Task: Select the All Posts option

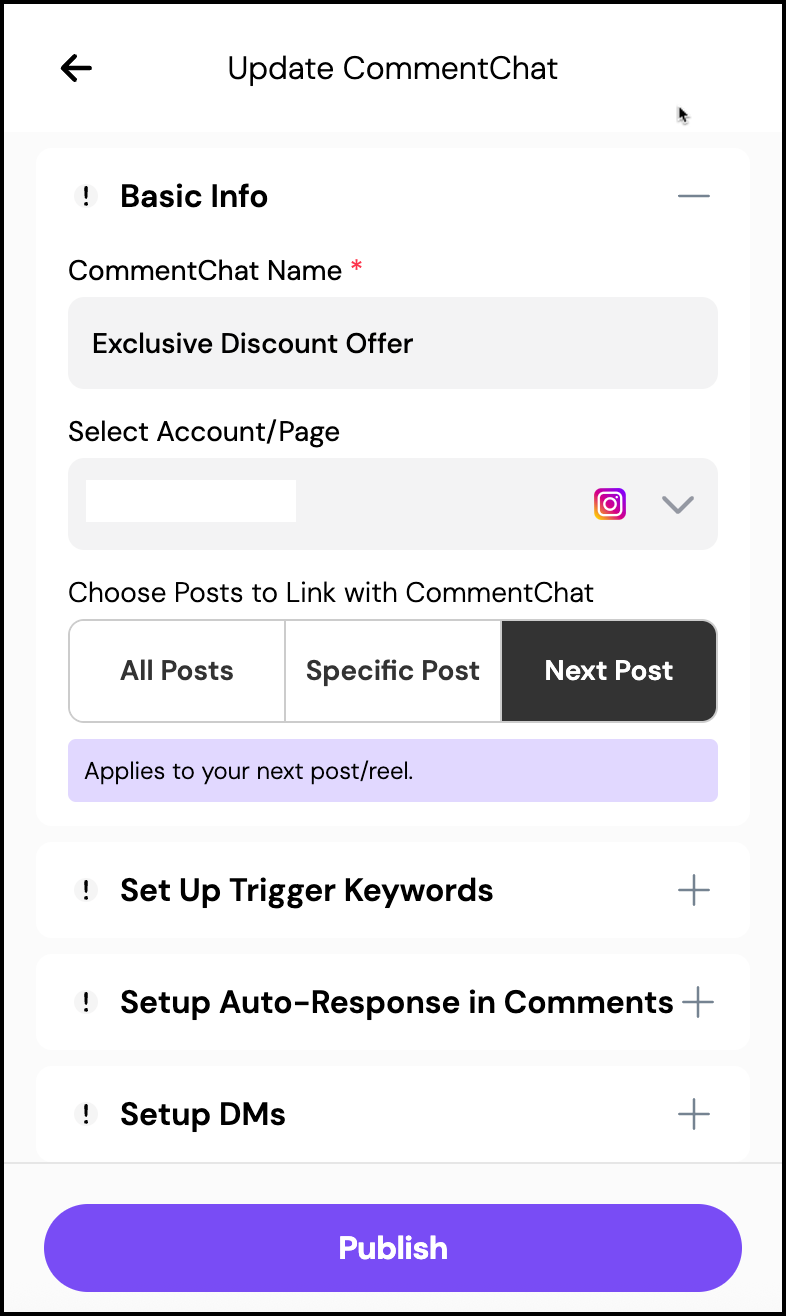Action: pos(177,671)
